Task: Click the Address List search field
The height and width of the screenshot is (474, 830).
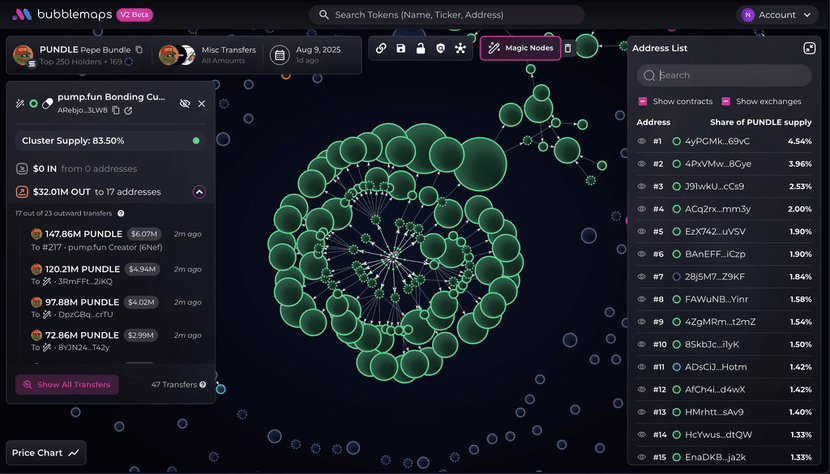Action: click(724, 75)
